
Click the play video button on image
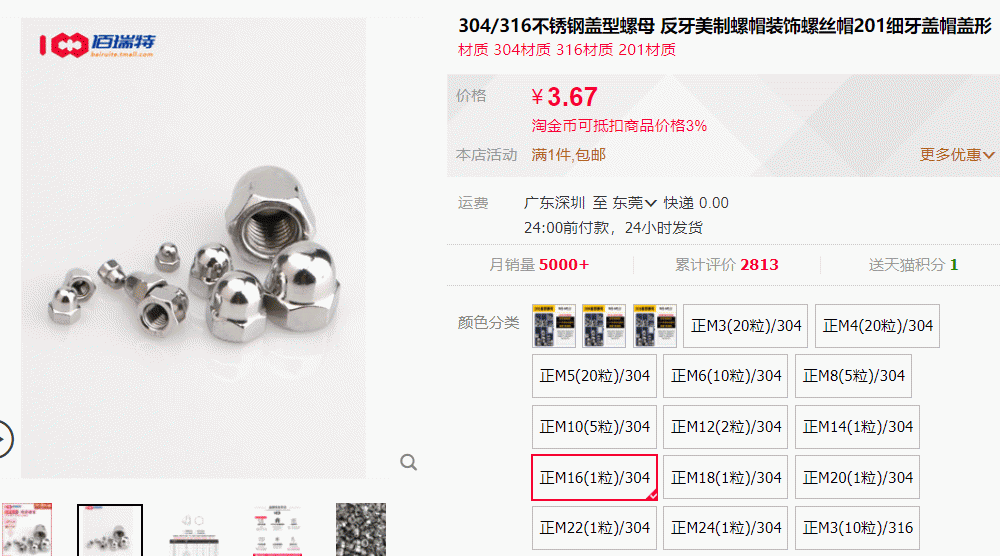(3, 439)
